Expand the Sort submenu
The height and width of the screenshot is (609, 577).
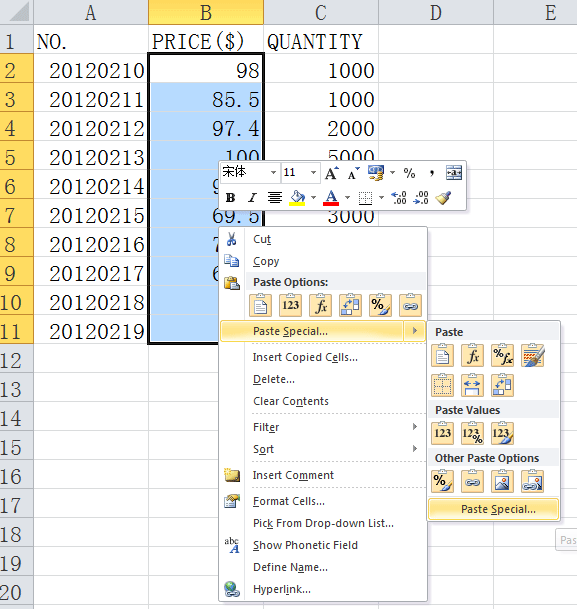click(x=415, y=449)
